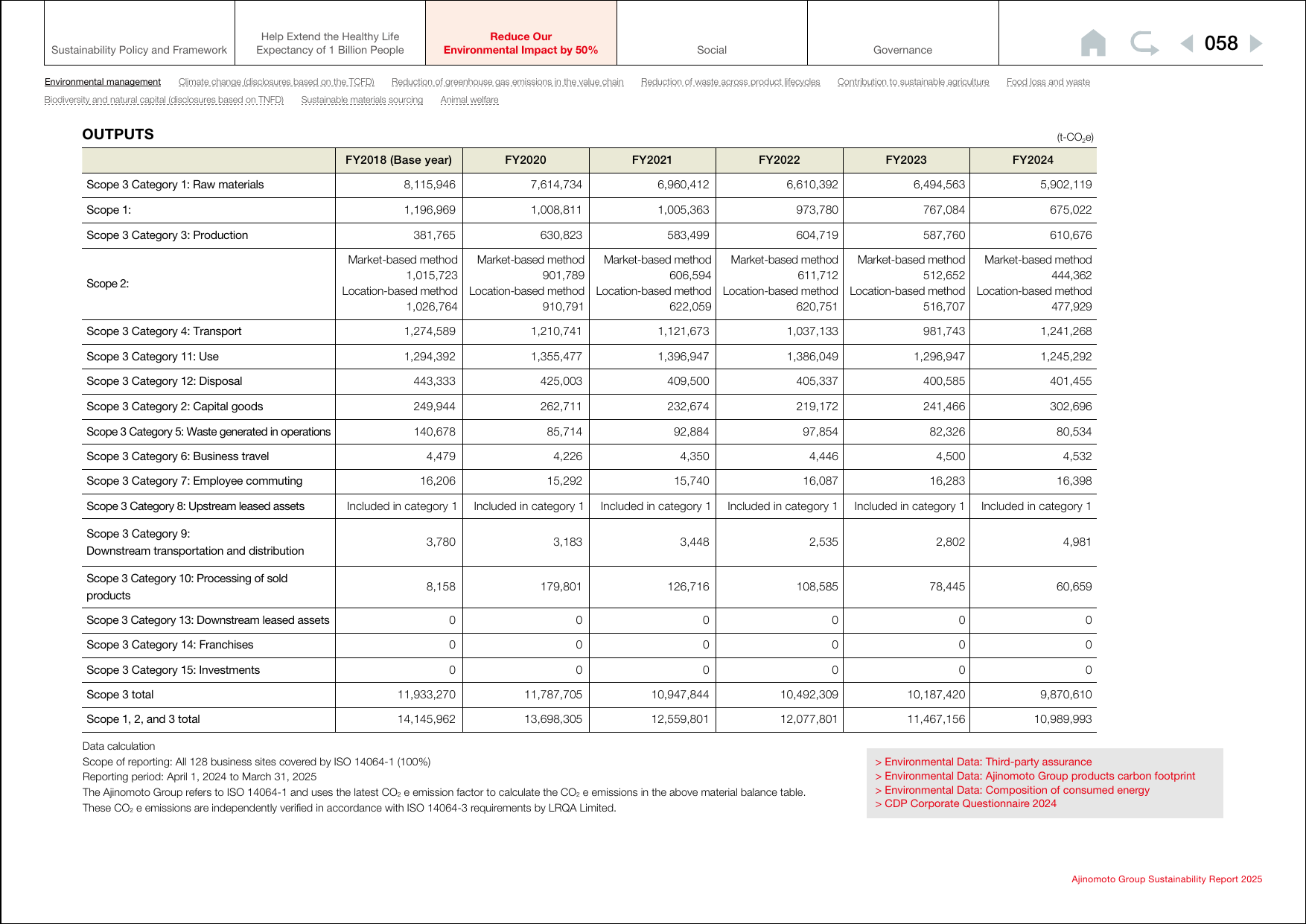Click the return/back arrow icon
This screenshot has width=1306, height=924.
tap(1144, 43)
